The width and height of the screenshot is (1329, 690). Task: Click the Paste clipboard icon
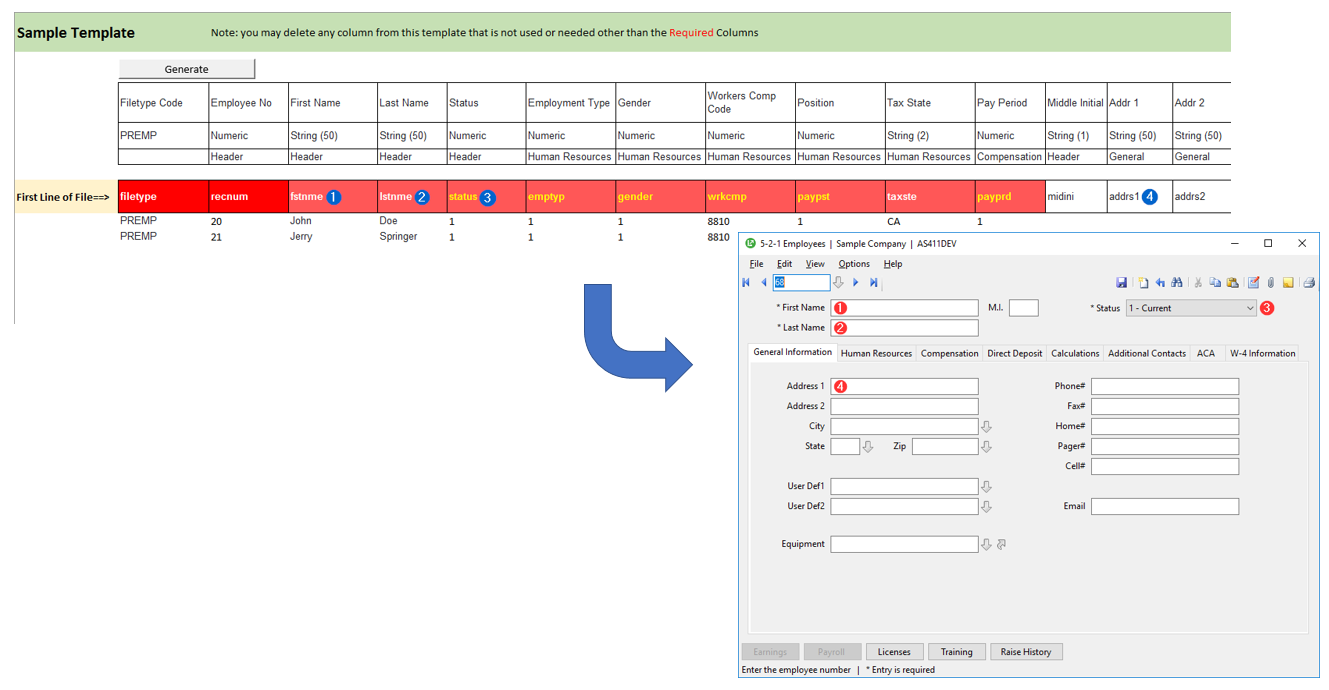click(1232, 283)
